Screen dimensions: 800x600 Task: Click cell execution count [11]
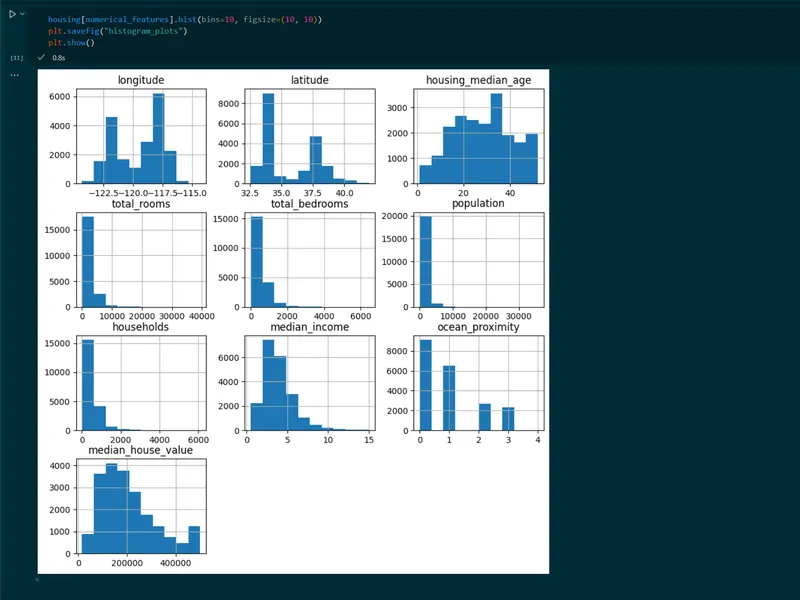point(17,58)
